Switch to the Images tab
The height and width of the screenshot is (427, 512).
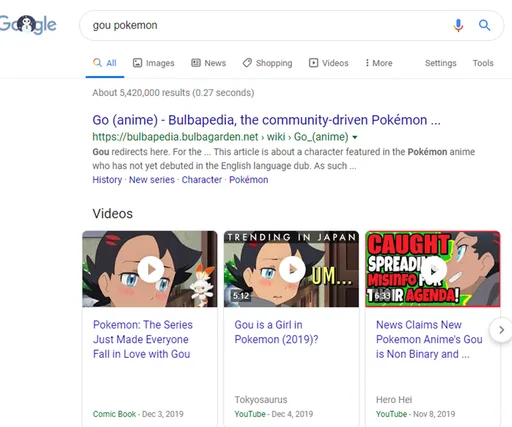[x=153, y=63]
